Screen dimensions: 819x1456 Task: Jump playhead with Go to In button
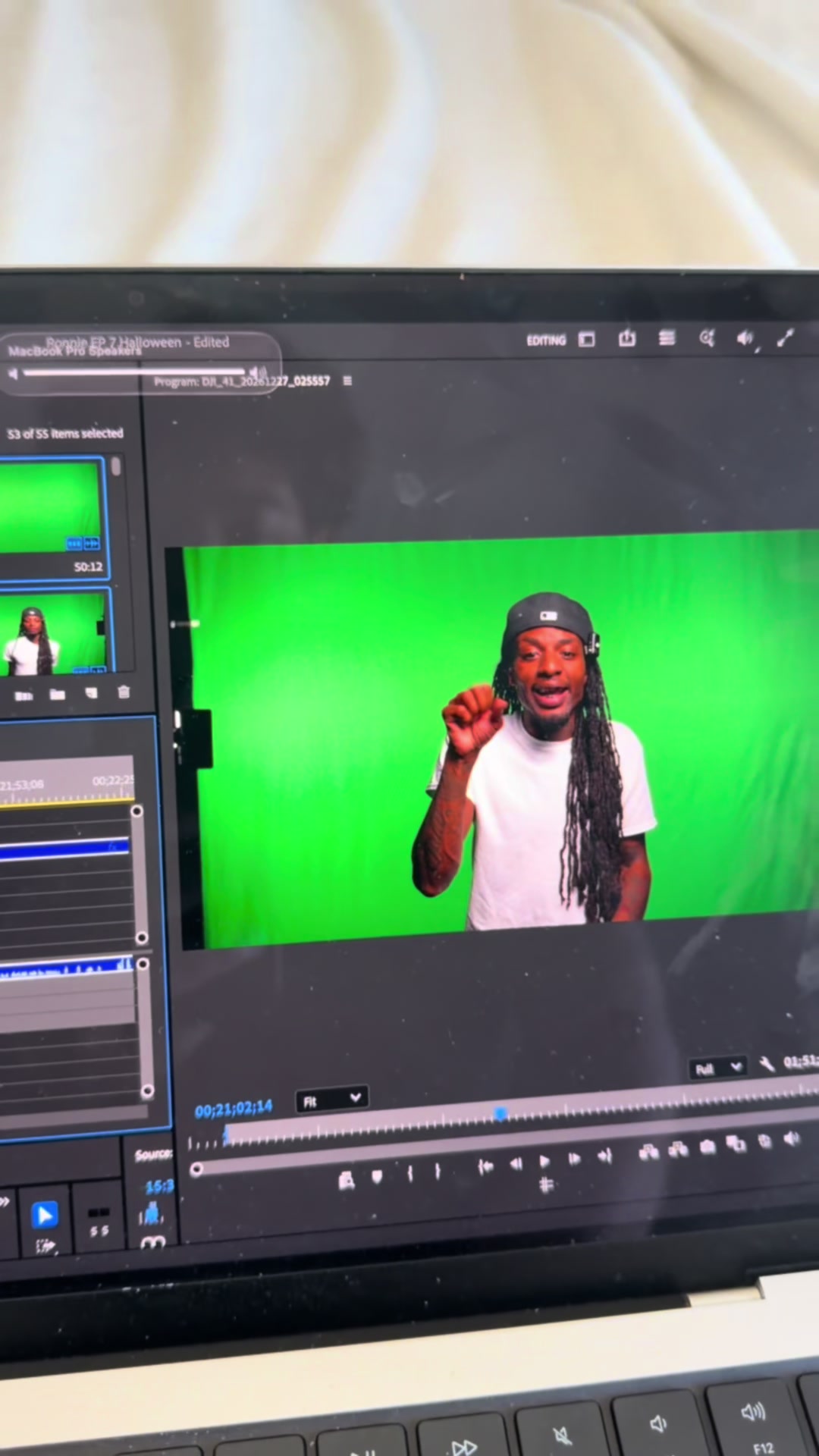tap(485, 1166)
